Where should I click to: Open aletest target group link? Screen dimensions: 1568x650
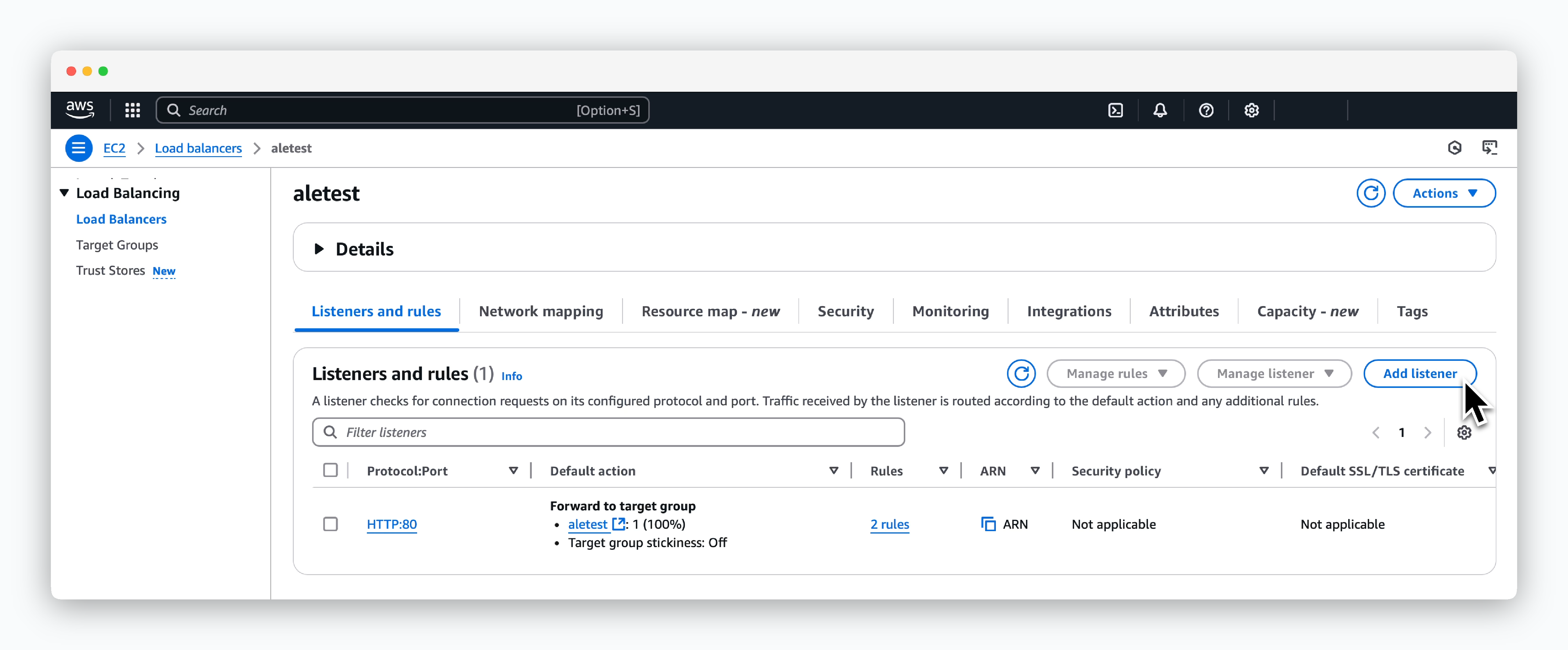click(588, 524)
